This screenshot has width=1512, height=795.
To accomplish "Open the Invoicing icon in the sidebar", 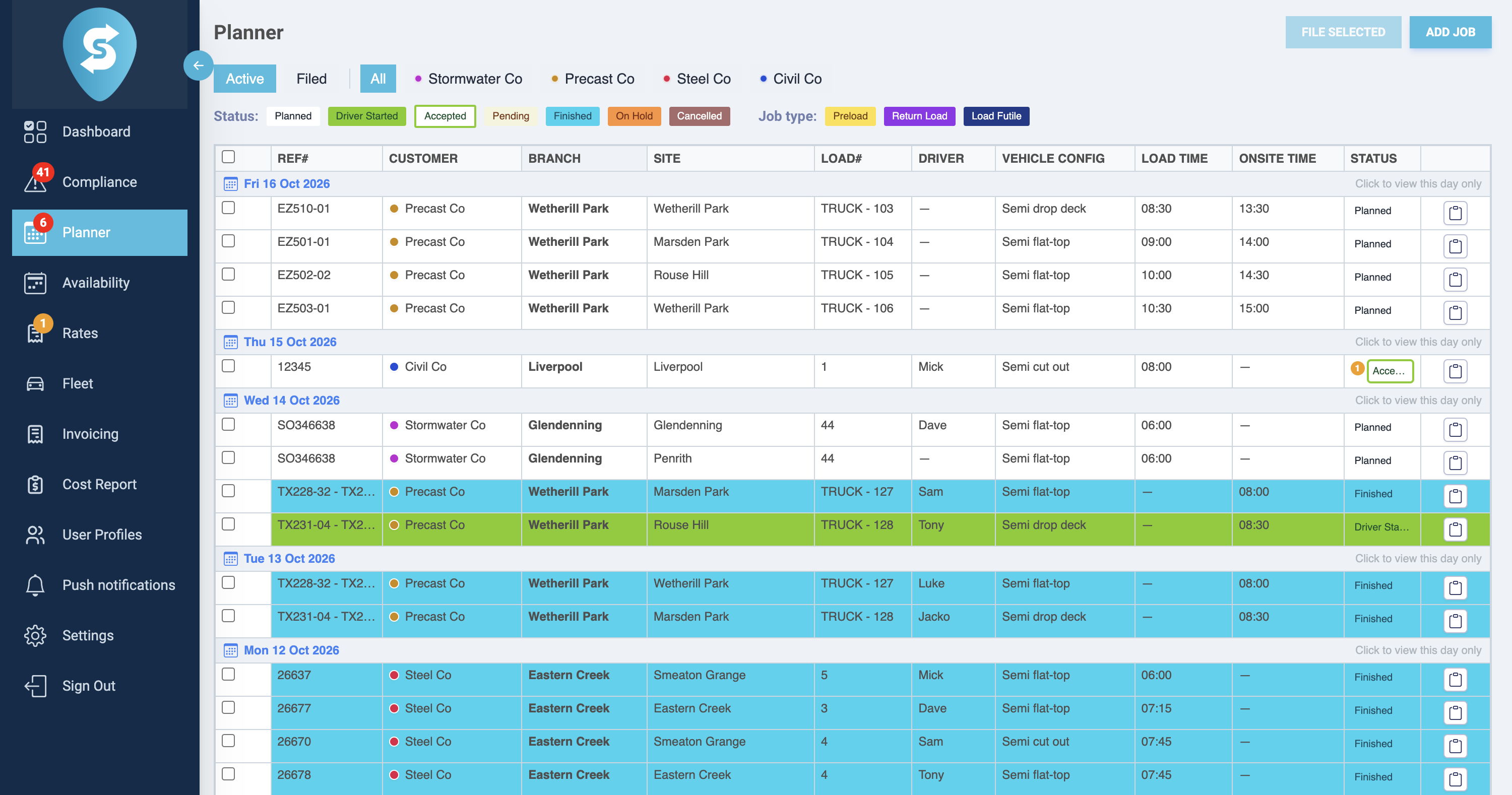I will tap(35, 434).
